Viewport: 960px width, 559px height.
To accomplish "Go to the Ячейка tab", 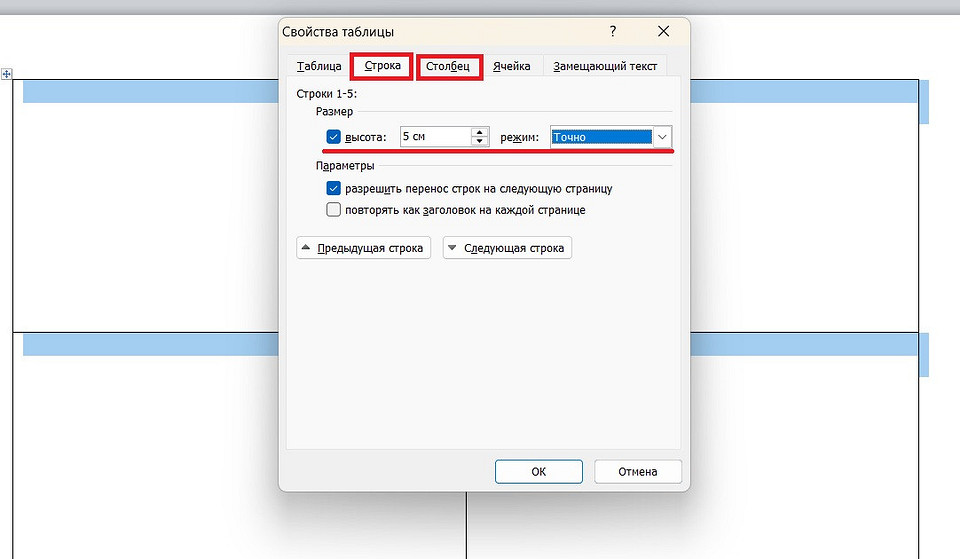I will pos(511,66).
